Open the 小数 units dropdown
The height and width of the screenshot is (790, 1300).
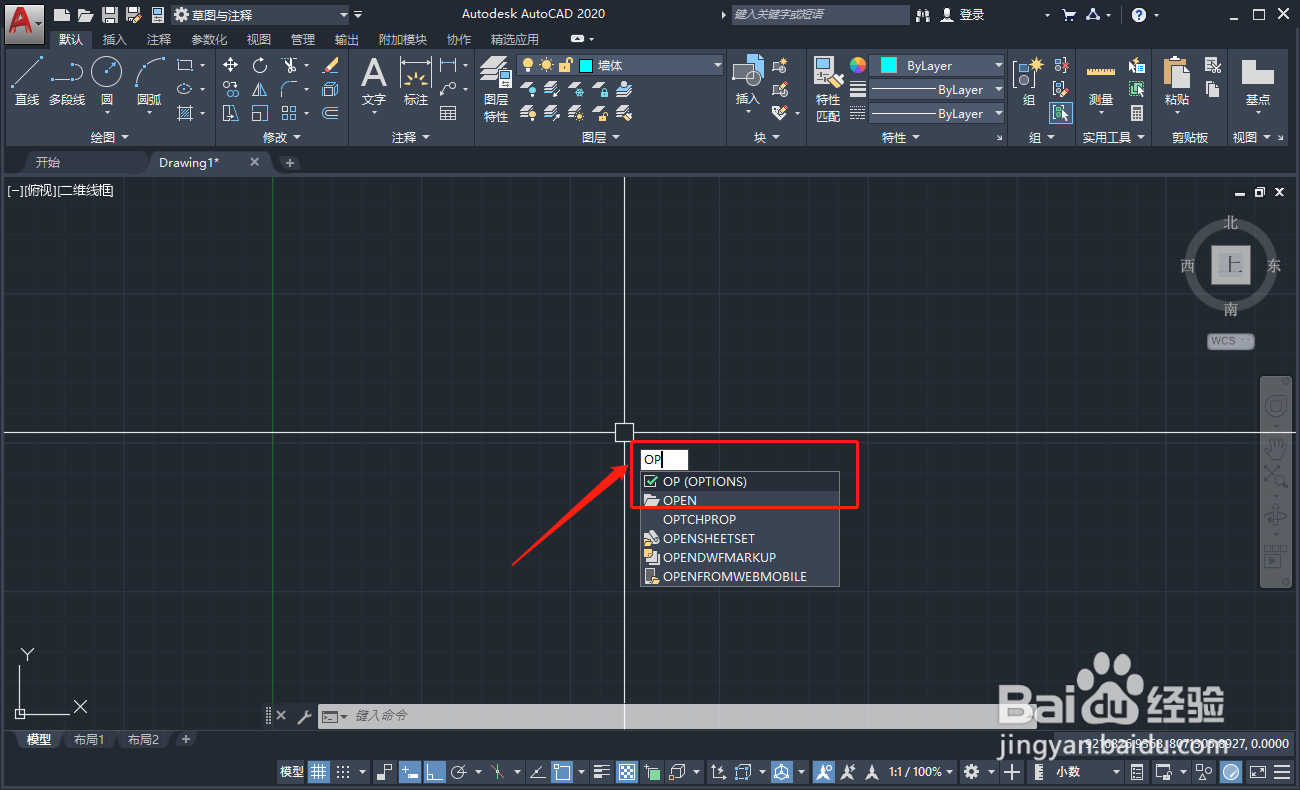tap(1087, 772)
